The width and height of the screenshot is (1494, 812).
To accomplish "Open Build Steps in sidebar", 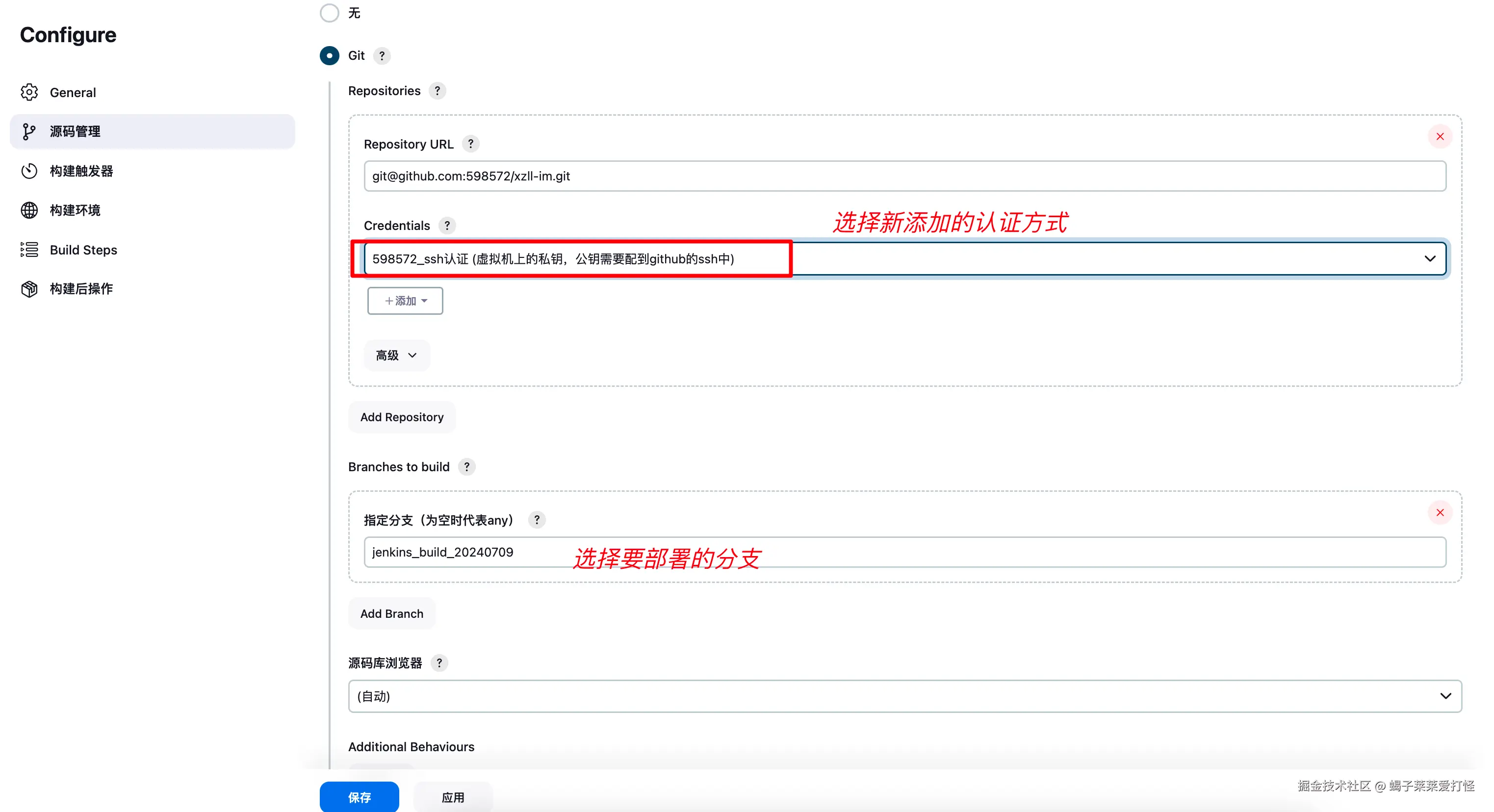I will coord(83,250).
